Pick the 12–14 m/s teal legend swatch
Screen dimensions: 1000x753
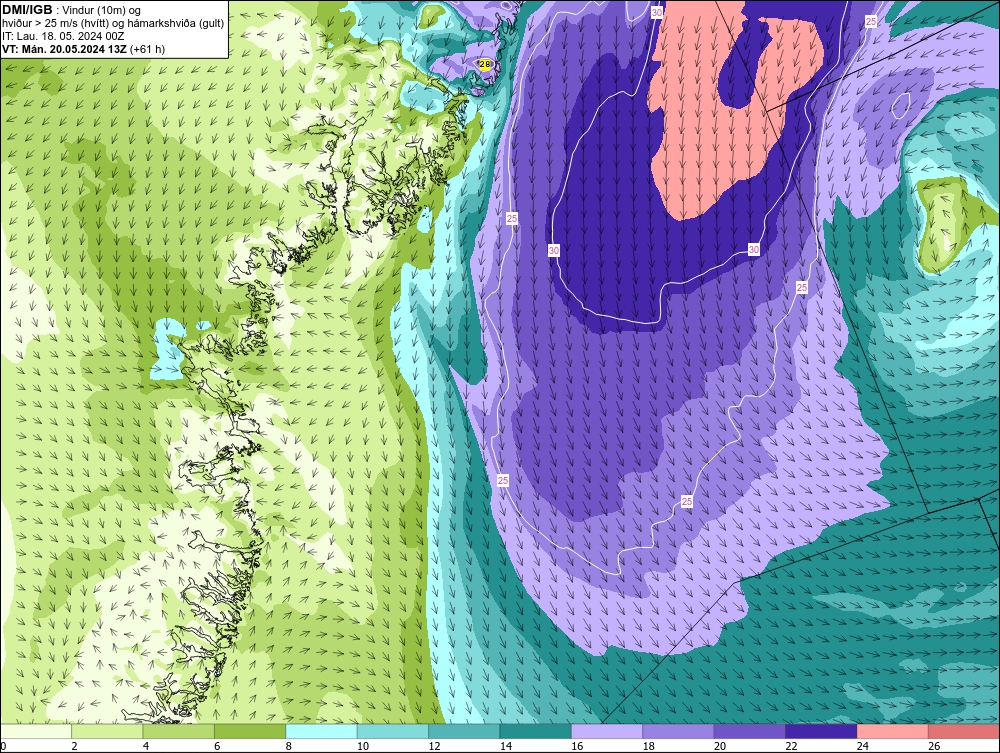[464, 731]
